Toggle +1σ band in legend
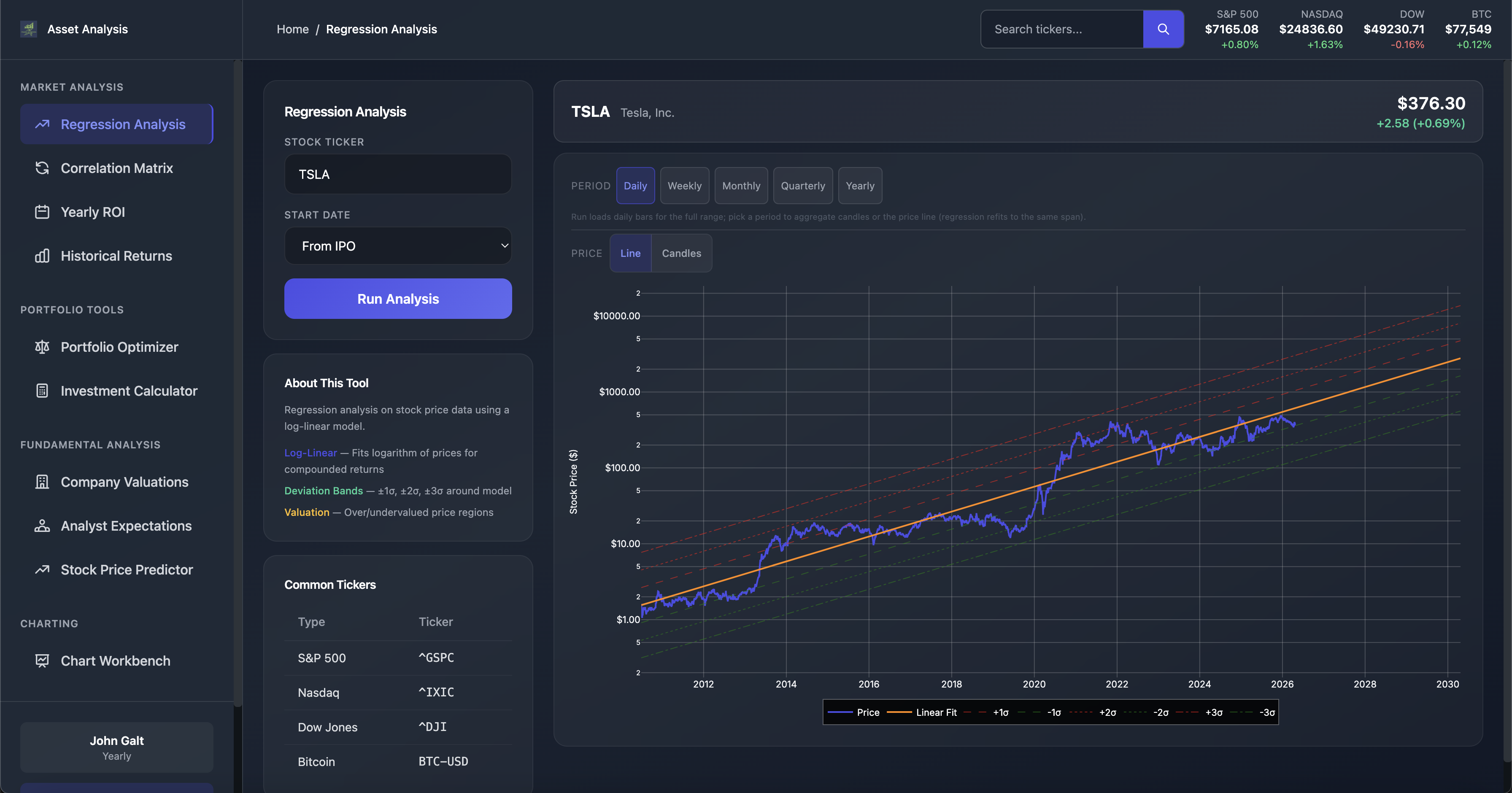 tap(986, 712)
